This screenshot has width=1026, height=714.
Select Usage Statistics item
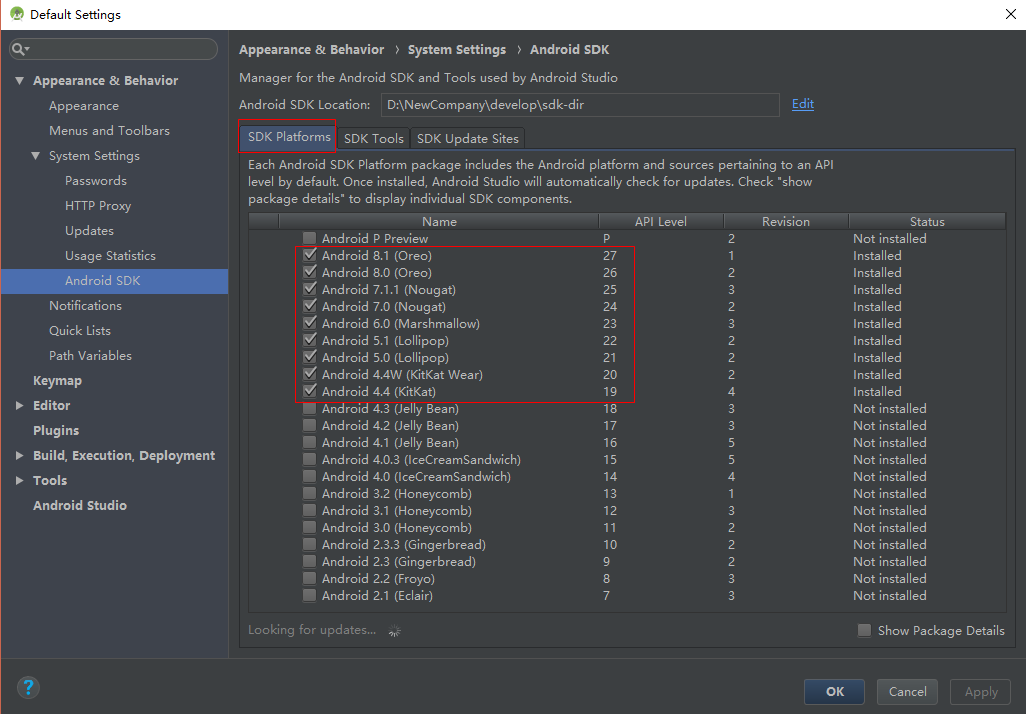[x=110, y=256]
